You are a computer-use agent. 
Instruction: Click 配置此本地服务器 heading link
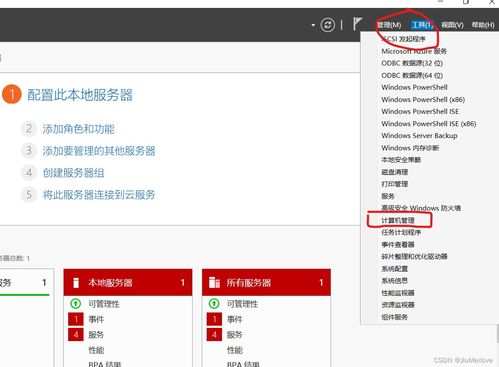click(x=80, y=95)
